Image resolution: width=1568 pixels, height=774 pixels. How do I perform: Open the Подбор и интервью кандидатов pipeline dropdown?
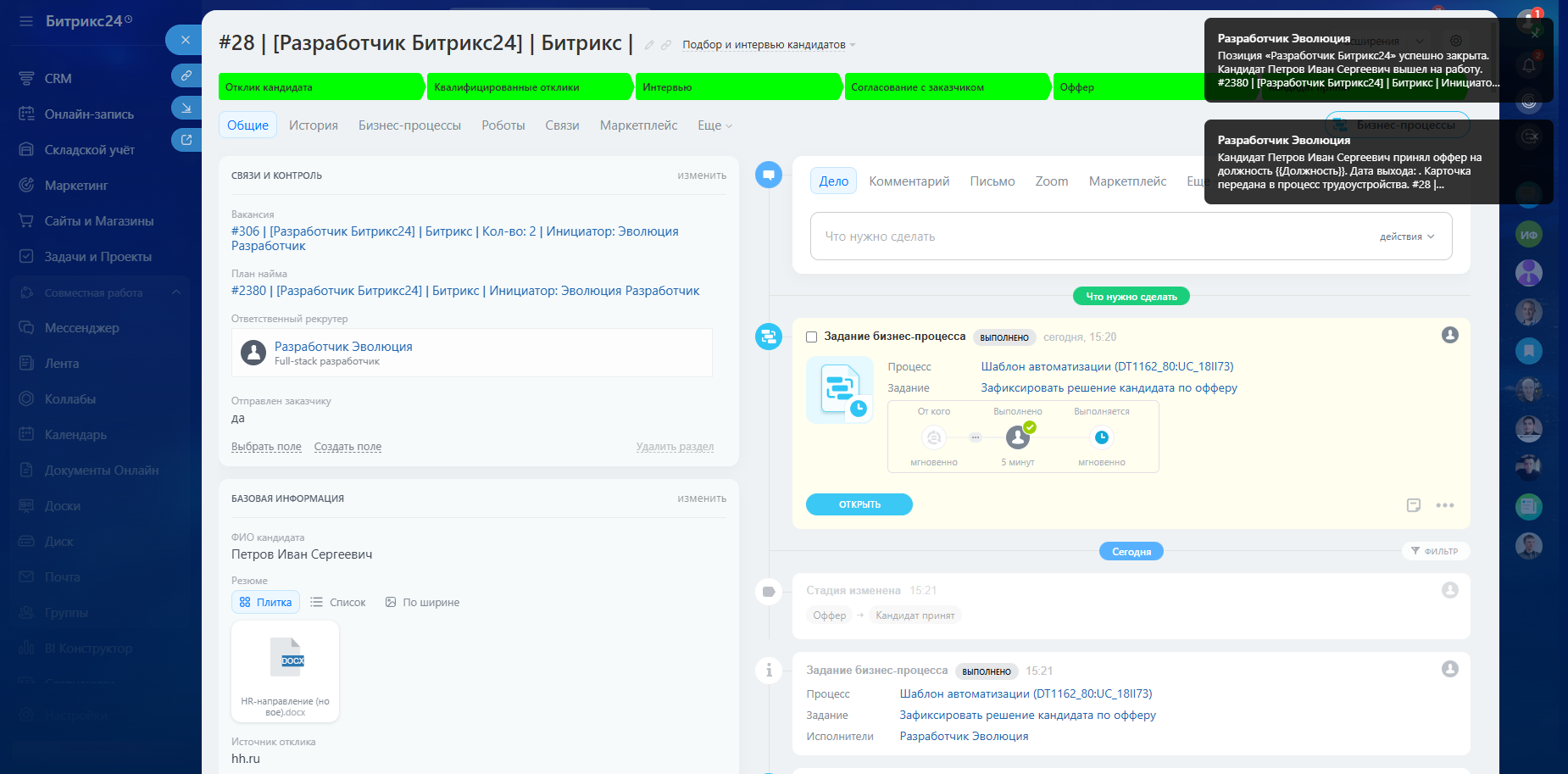click(769, 45)
